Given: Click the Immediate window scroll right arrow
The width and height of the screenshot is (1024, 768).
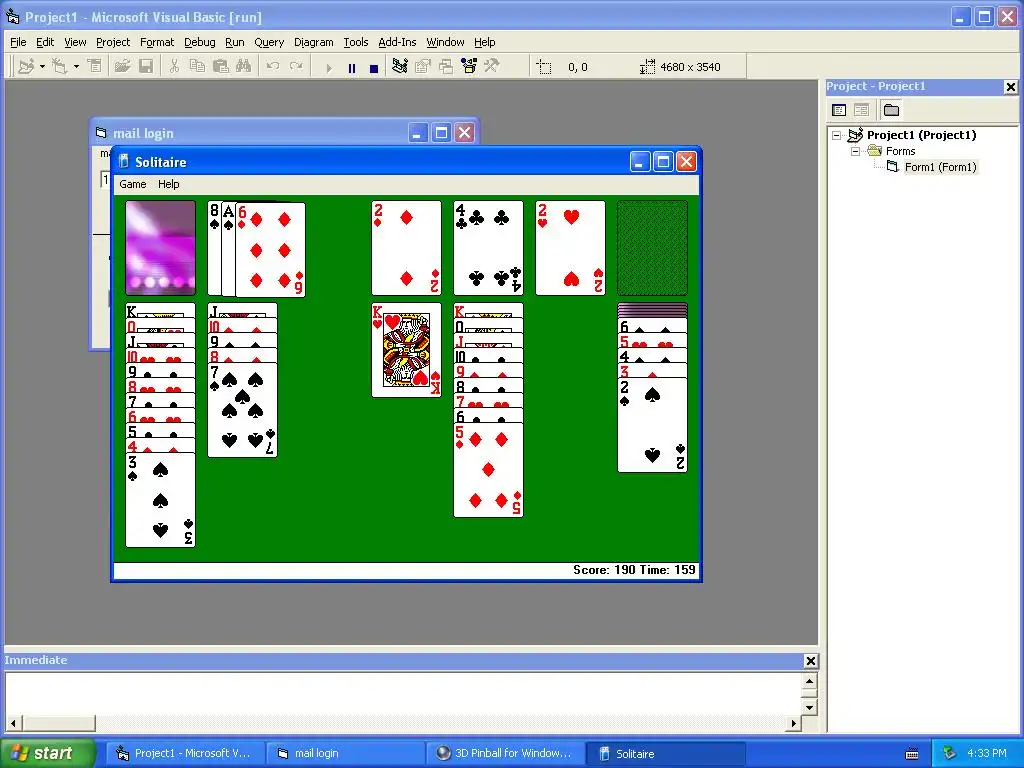Looking at the screenshot, I should point(793,723).
